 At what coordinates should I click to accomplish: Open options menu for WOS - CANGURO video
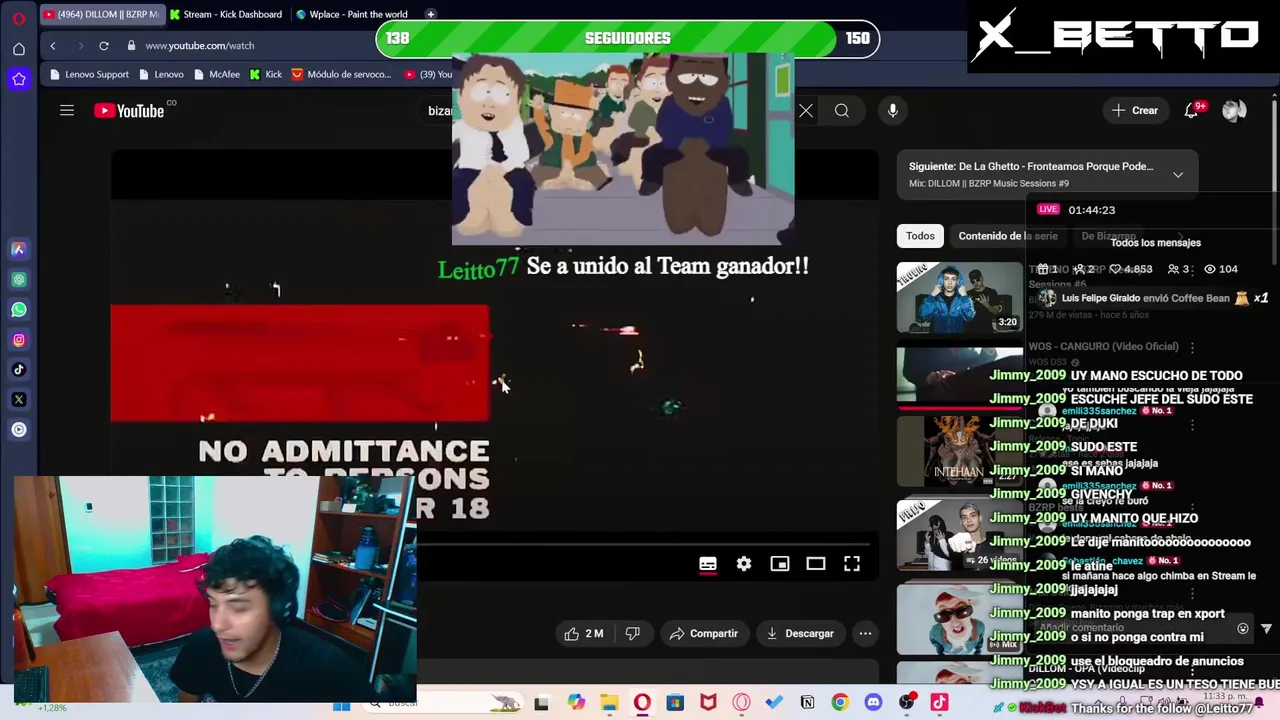pyautogui.click(x=1192, y=347)
